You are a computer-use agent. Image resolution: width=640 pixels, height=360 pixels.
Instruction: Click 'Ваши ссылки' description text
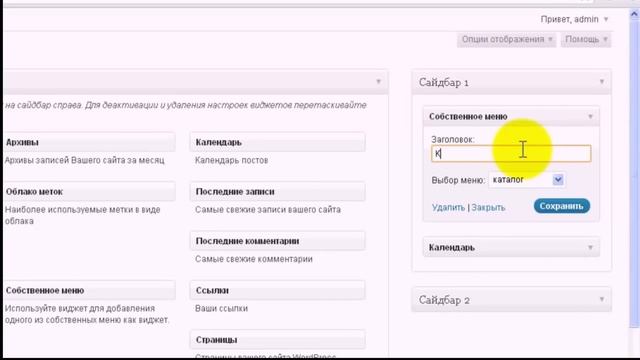pos(221,309)
